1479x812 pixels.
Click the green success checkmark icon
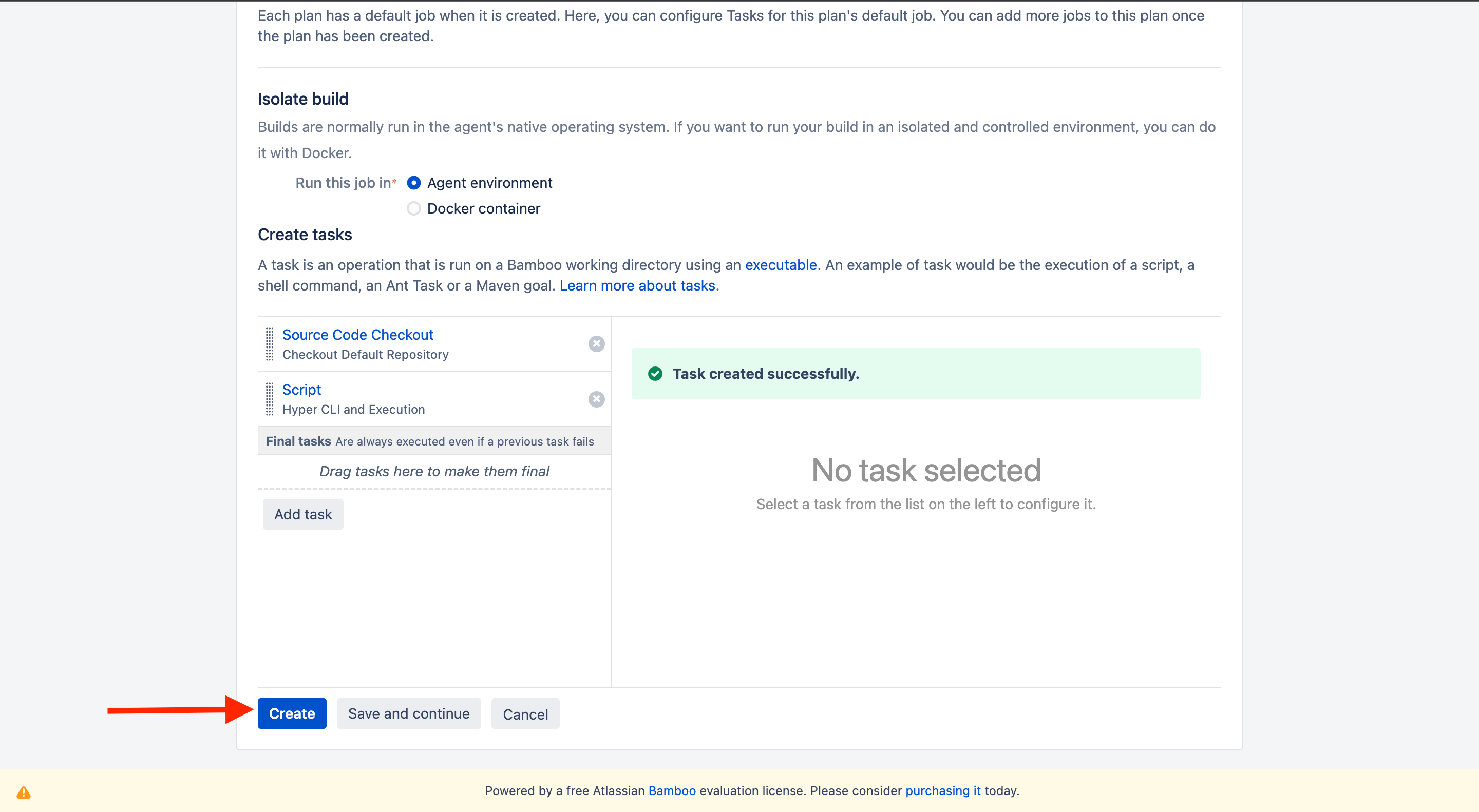coord(655,374)
